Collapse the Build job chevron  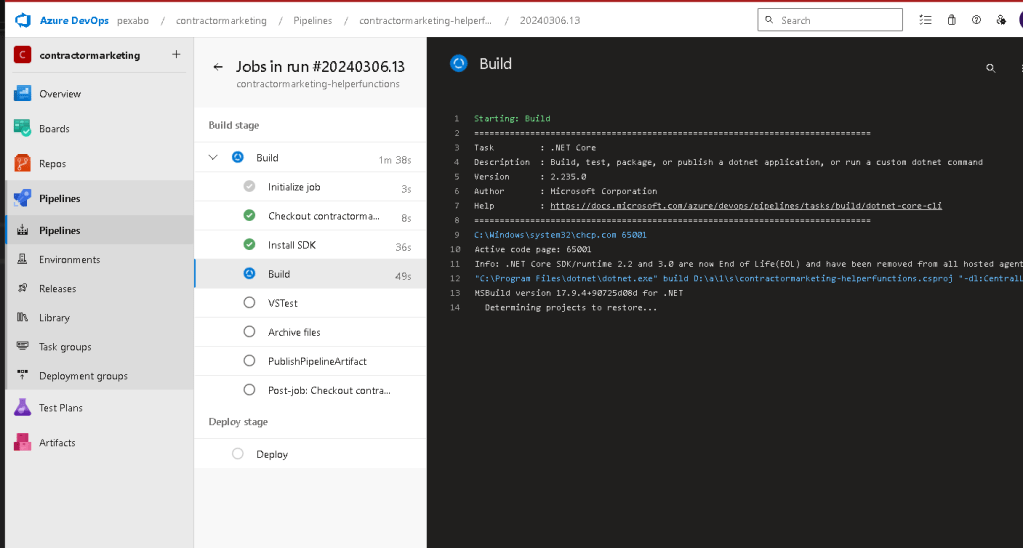click(x=213, y=157)
